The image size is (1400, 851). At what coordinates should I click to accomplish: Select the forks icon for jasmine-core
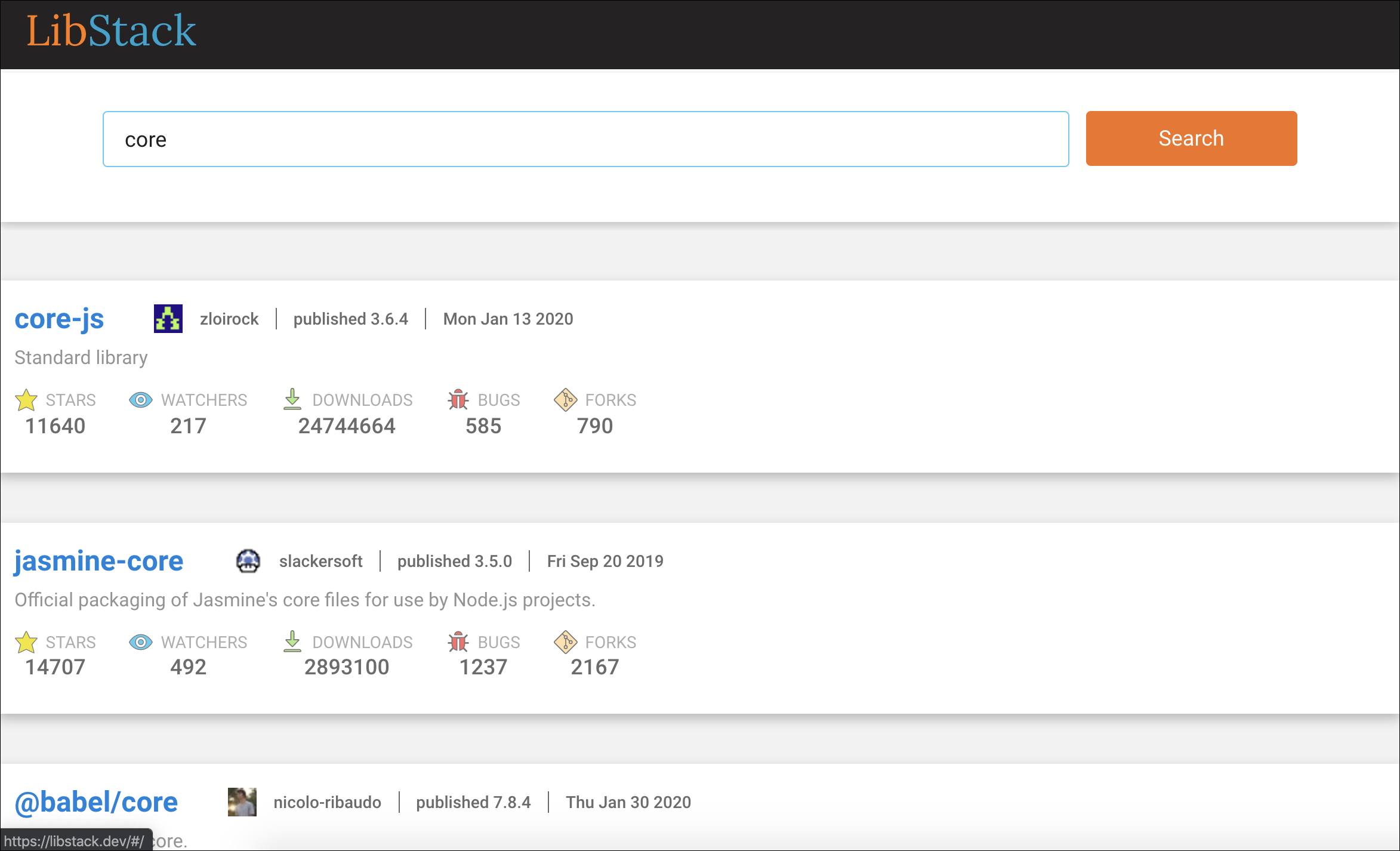pyautogui.click(x=566, y=642)
